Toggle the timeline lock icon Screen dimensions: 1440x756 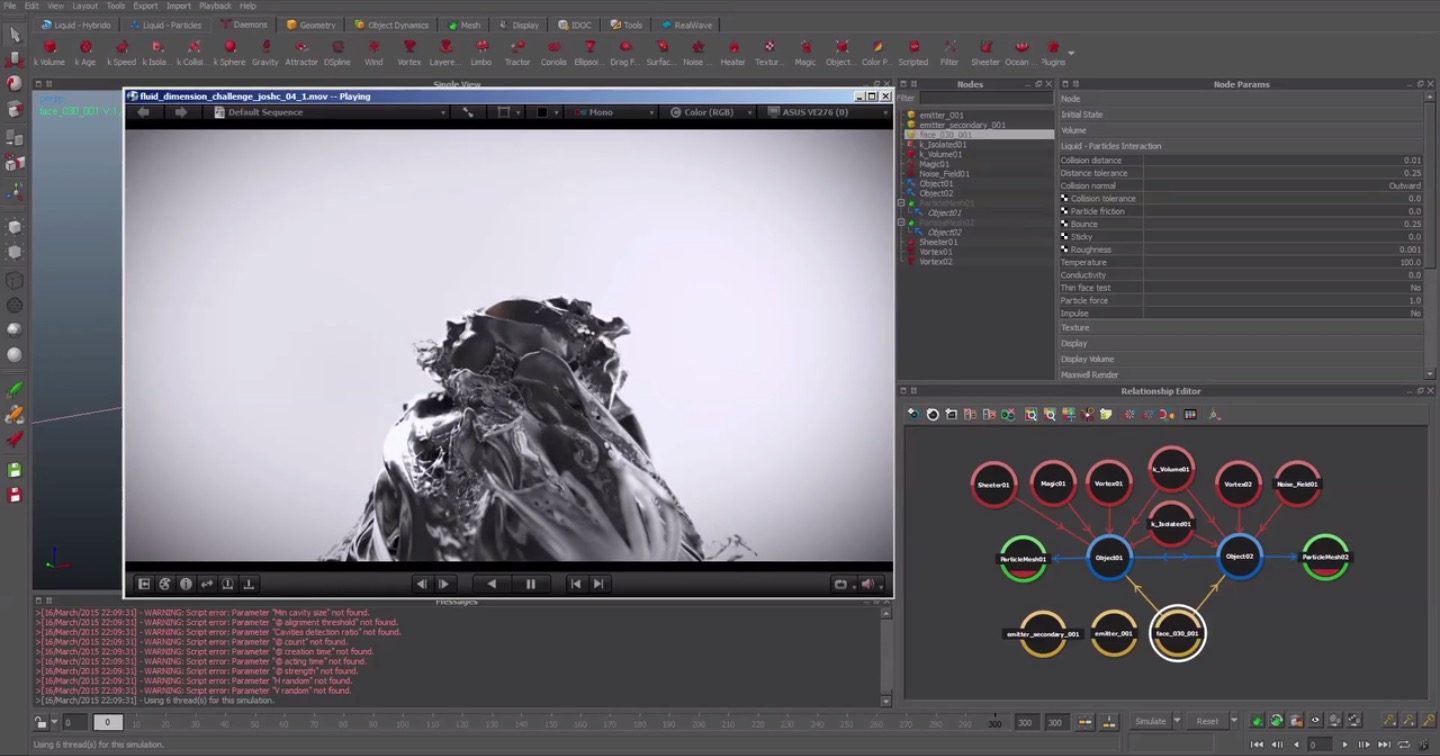coord(41,722)
